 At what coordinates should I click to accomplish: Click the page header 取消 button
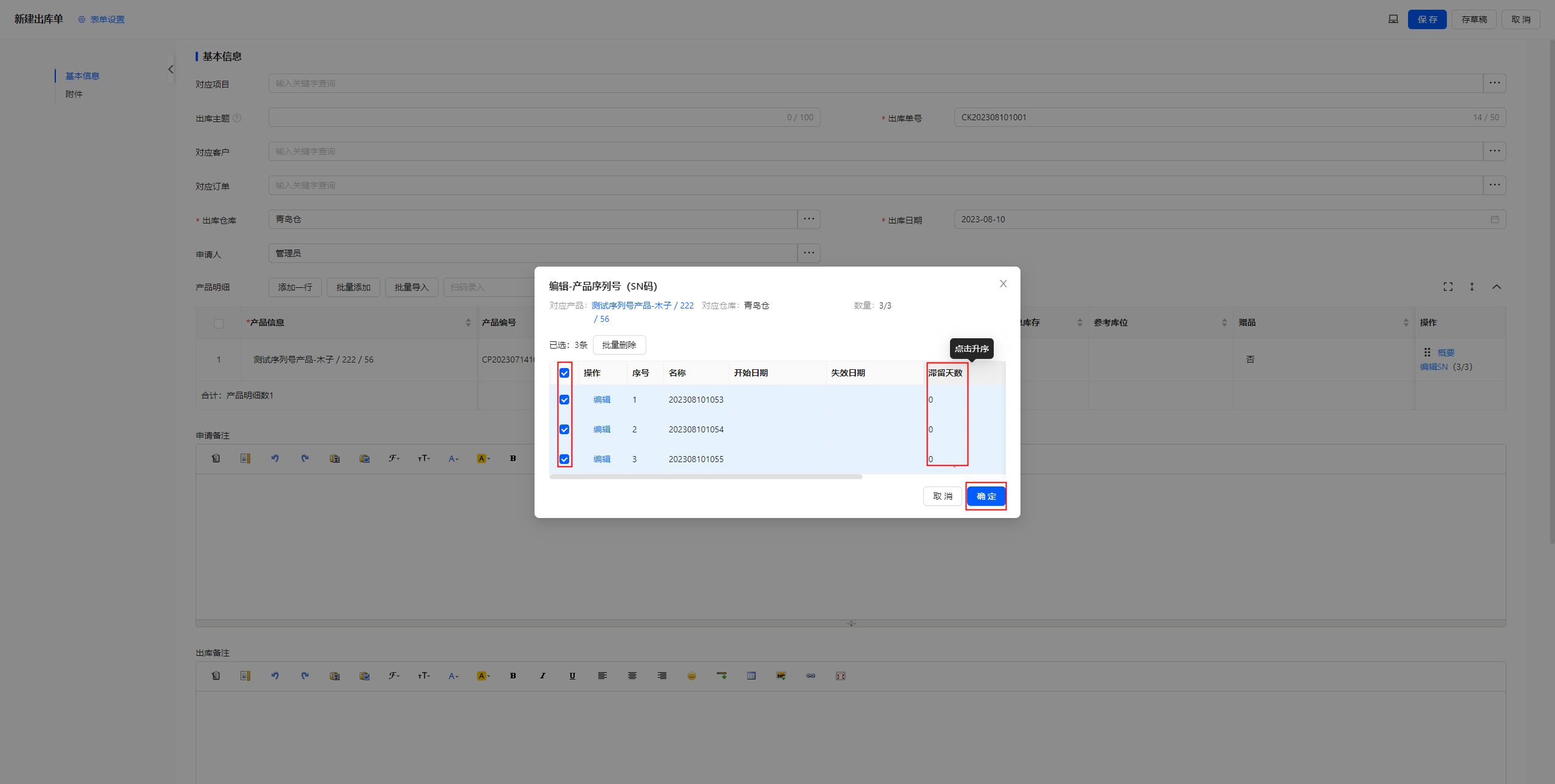[x=1520, y=19]
